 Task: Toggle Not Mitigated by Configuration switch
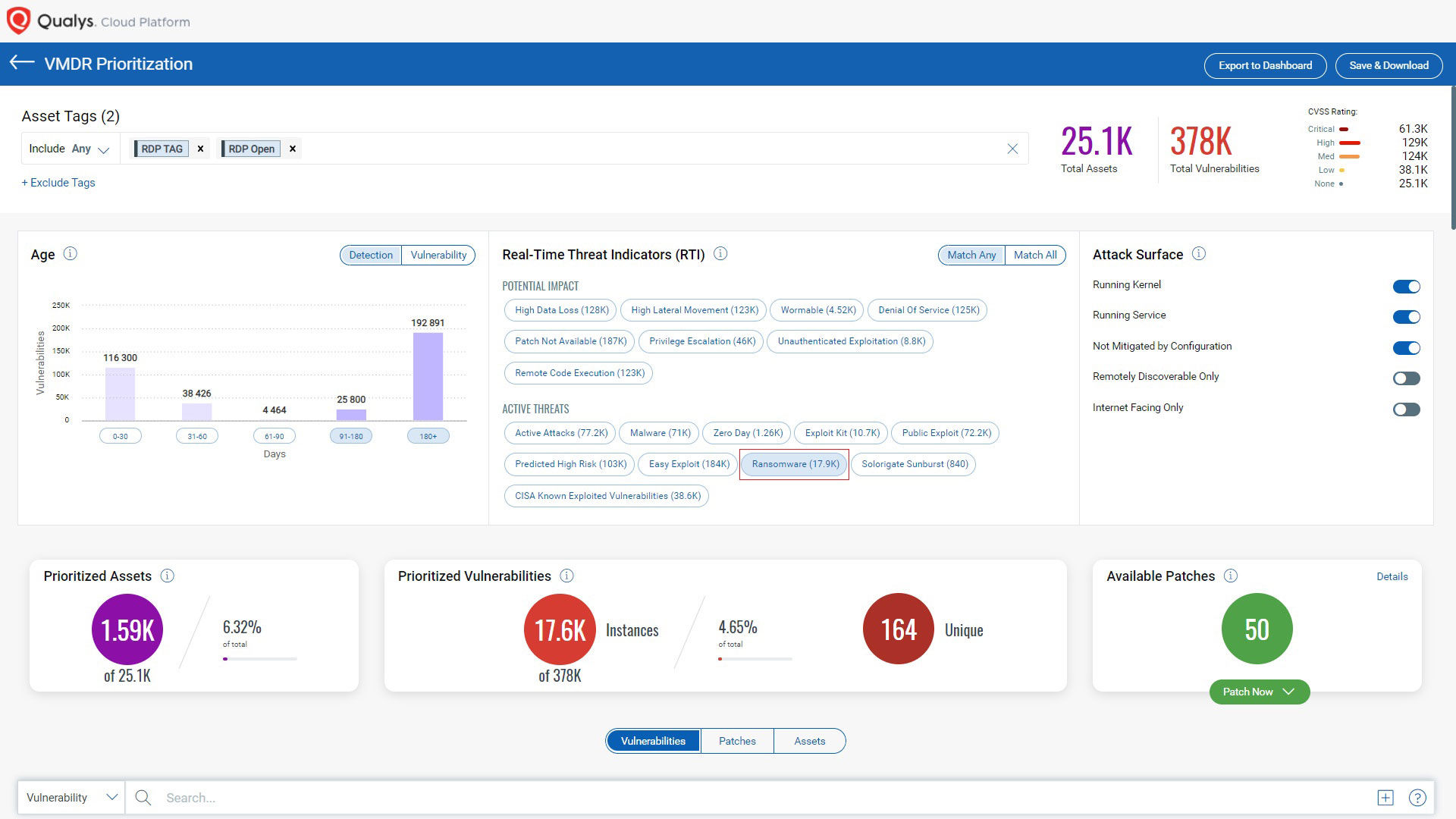1406,347
